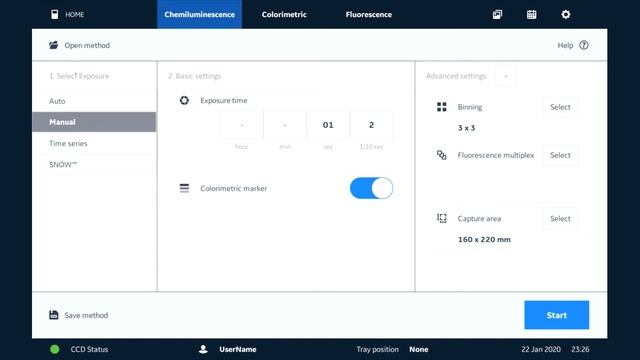
Task: Click the Exposure time label
Action: 224,100
